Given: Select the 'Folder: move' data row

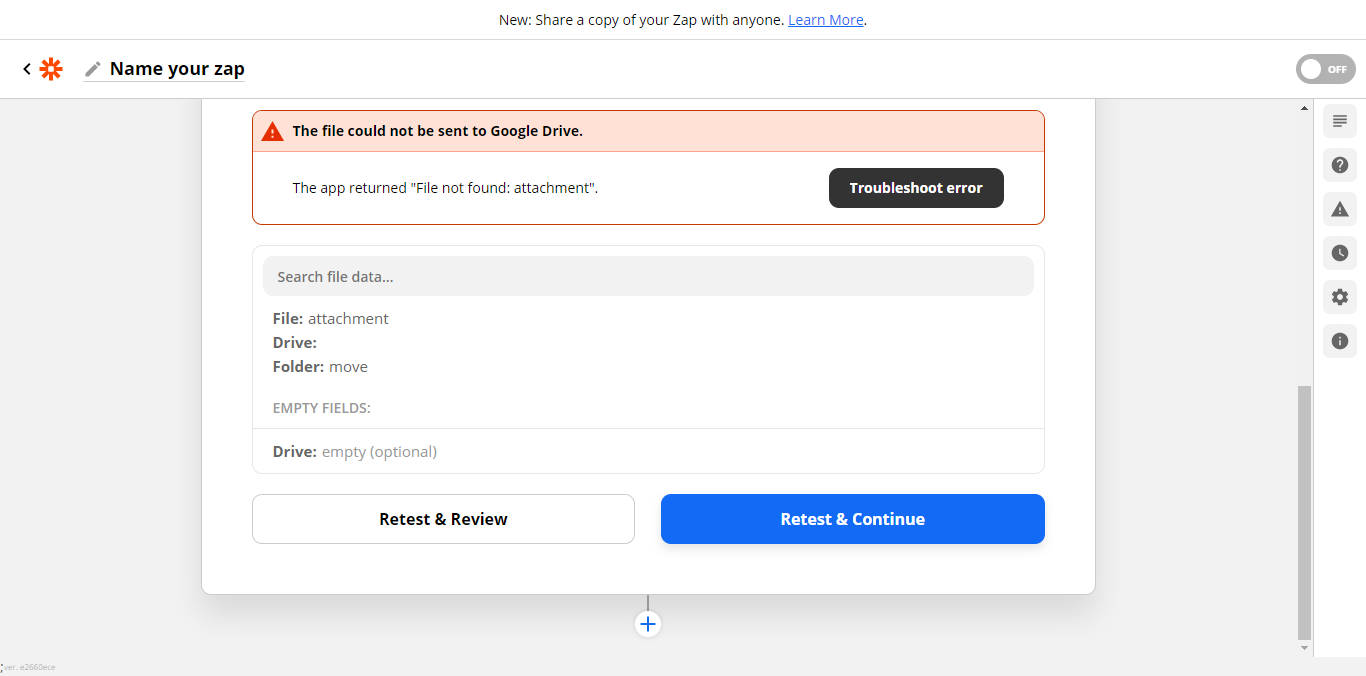Looking at the screenshot, I should click(x=320, y=367).
